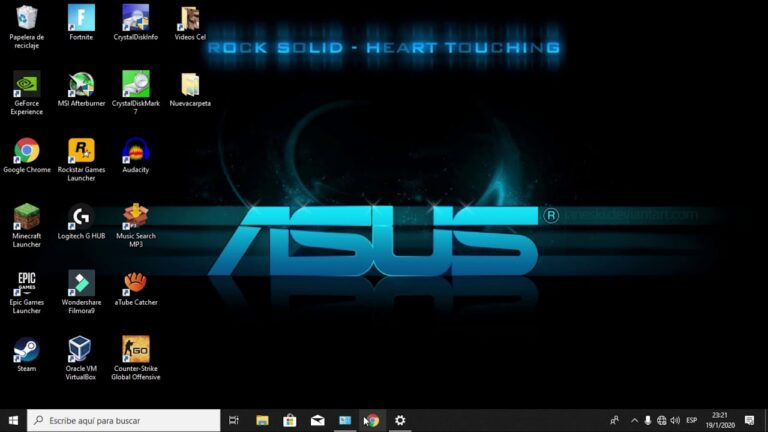The width and height of the screenshot is (768, 432).
Task: Open Task View from the taskbar
Action: coord(234,420)
